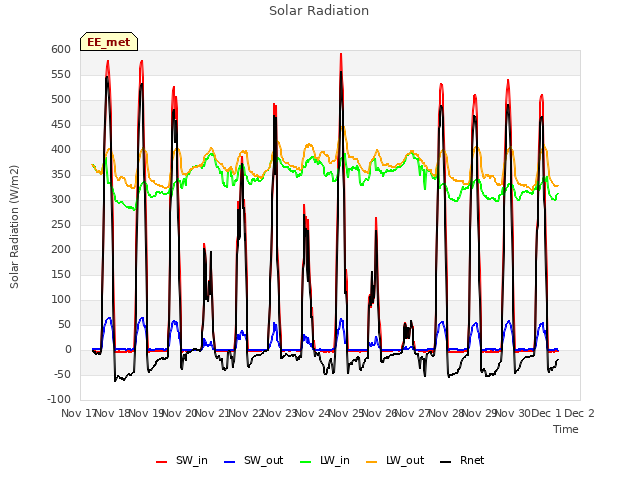Click the -50 y-axis tick label
This screenshot has height=480, width=640.
click(x=62, y=375)
